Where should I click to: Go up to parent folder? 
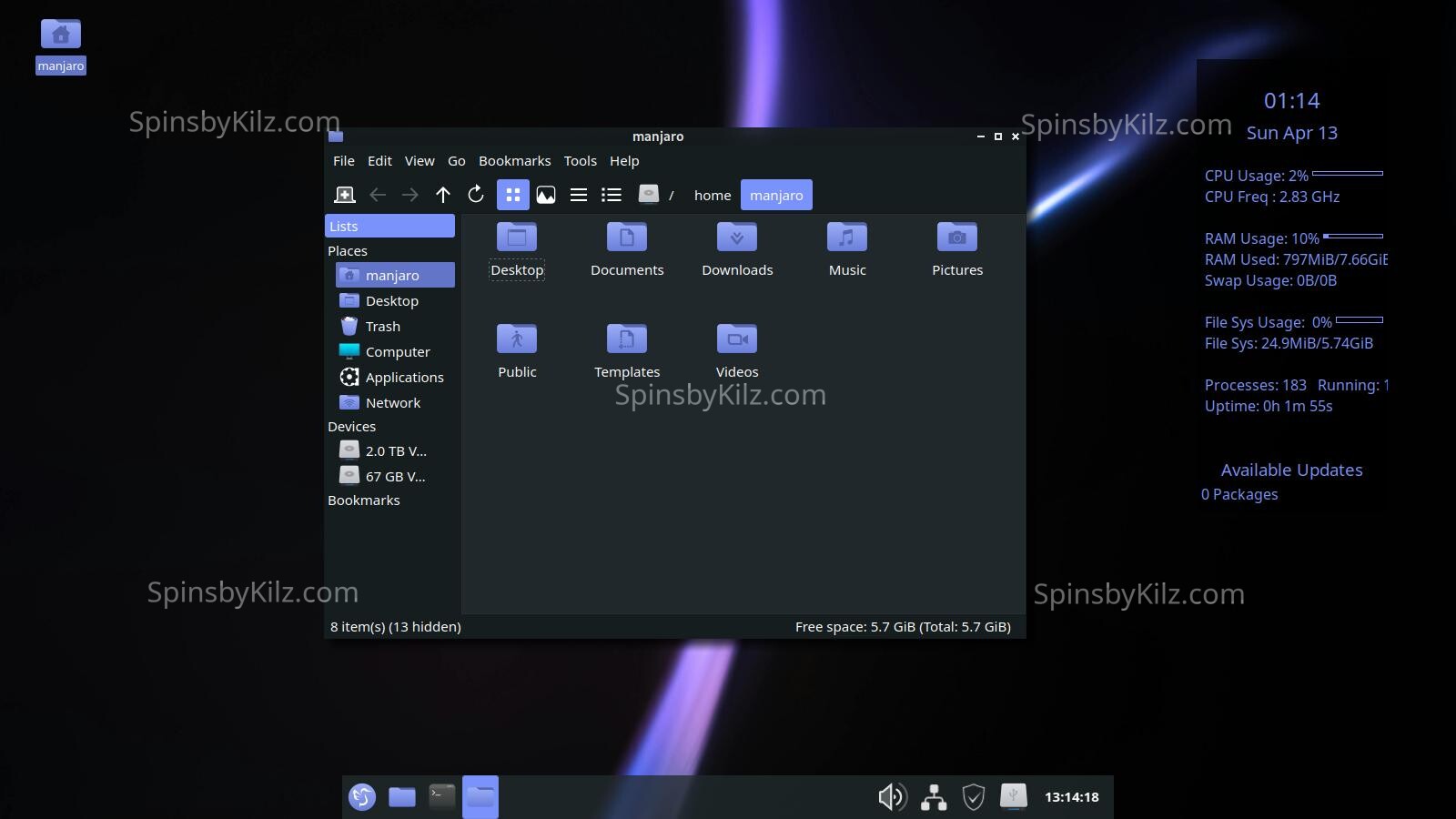click(x=443, y=195)
